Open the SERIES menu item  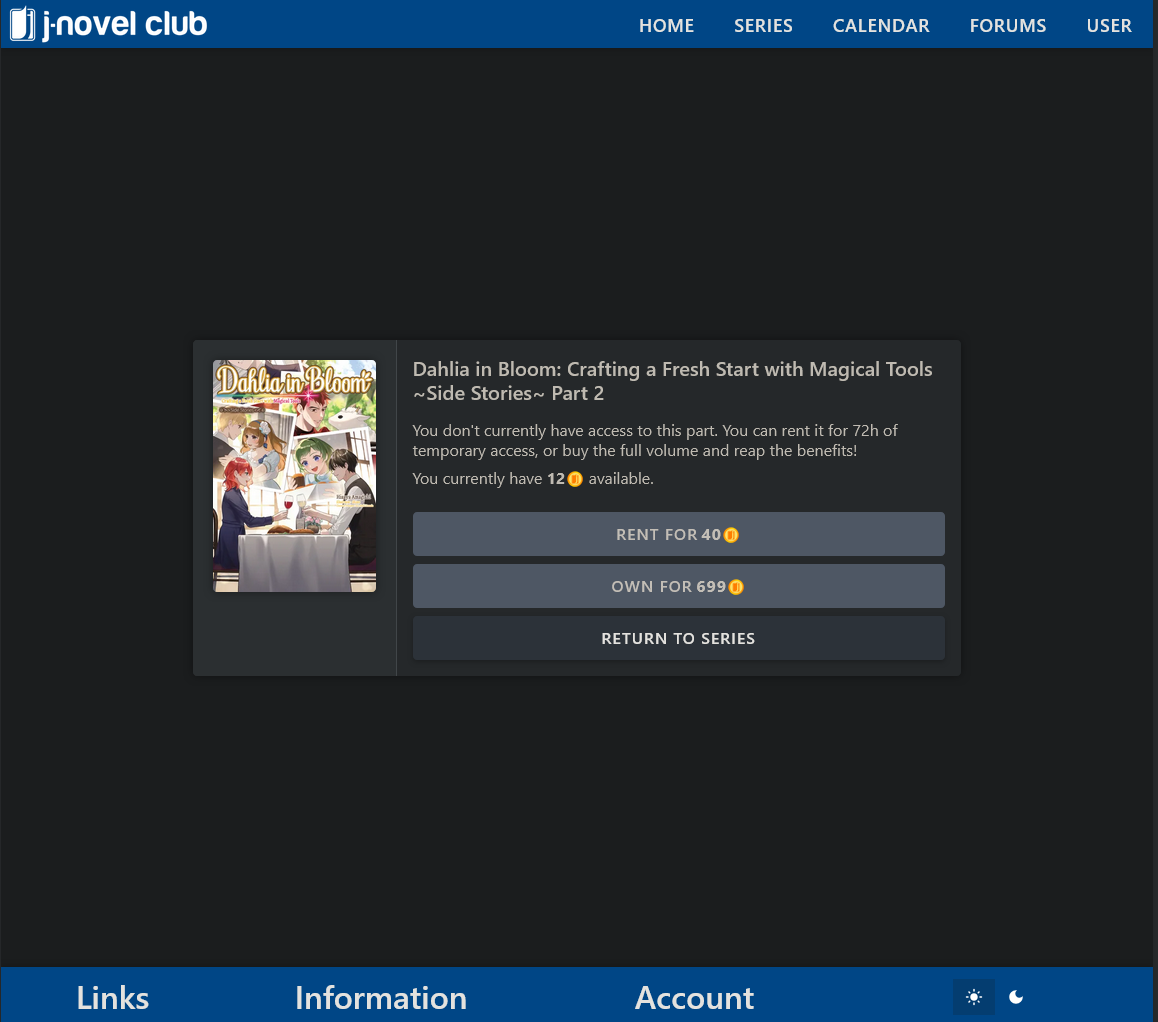[763, 25]
